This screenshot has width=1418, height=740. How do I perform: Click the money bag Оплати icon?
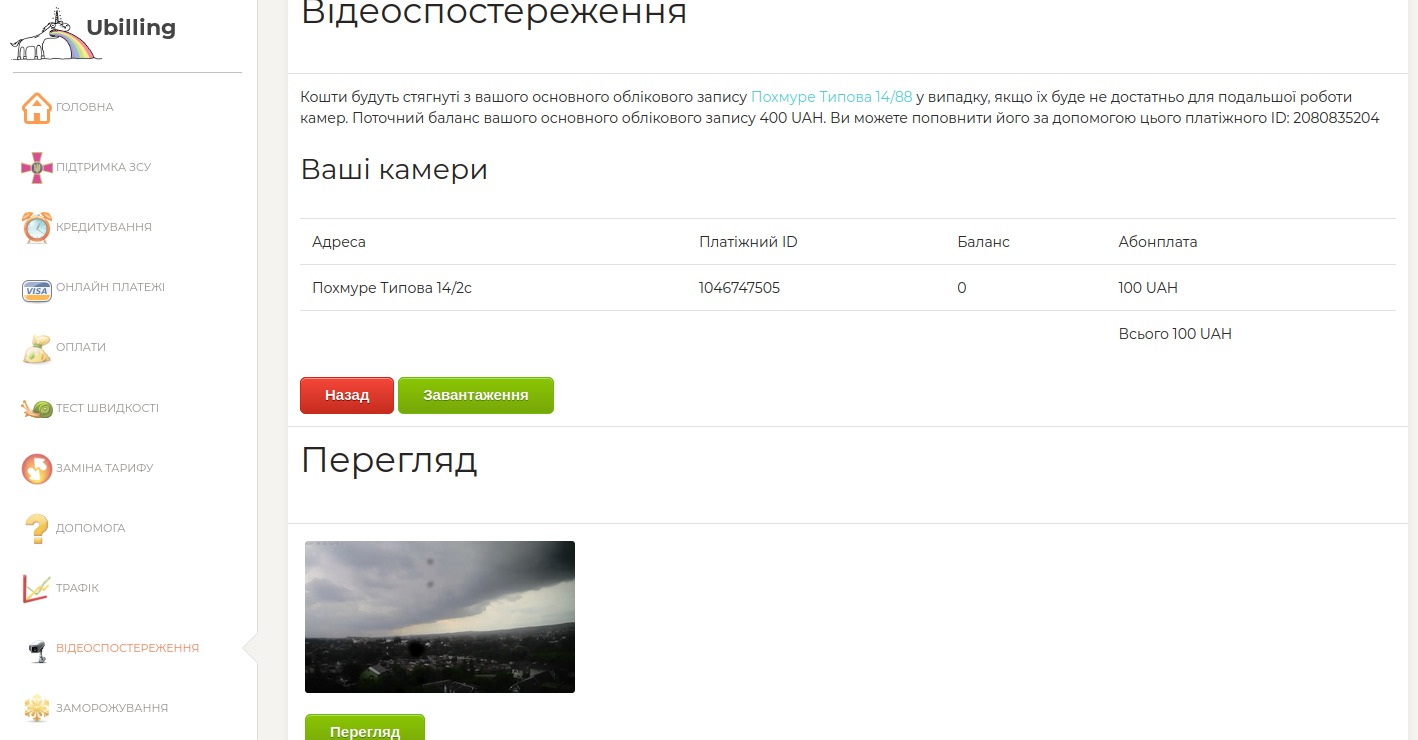pyautogui.click(x=36, y=349)
